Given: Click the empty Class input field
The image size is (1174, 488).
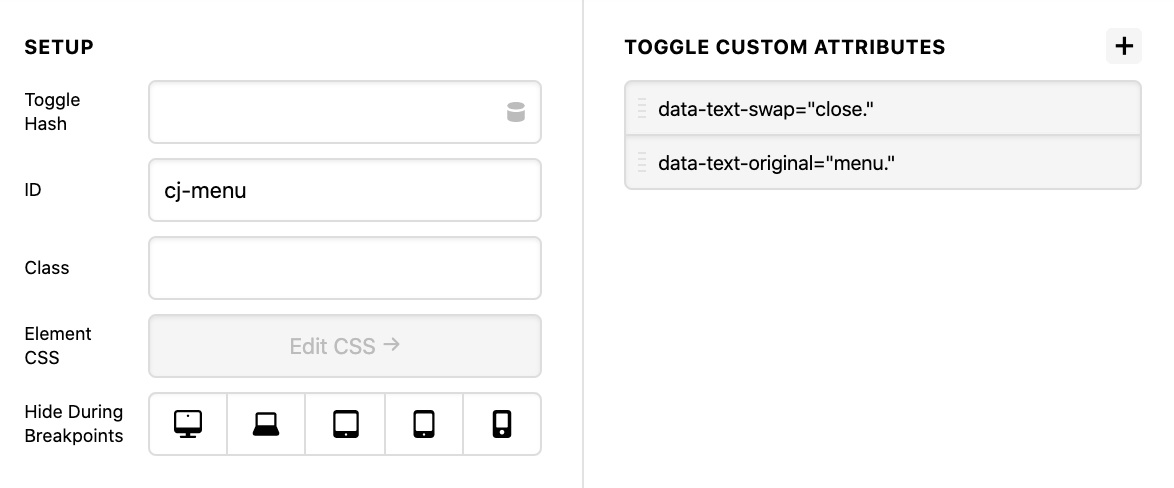Looking at the screenshot, I should pos(344,268).
